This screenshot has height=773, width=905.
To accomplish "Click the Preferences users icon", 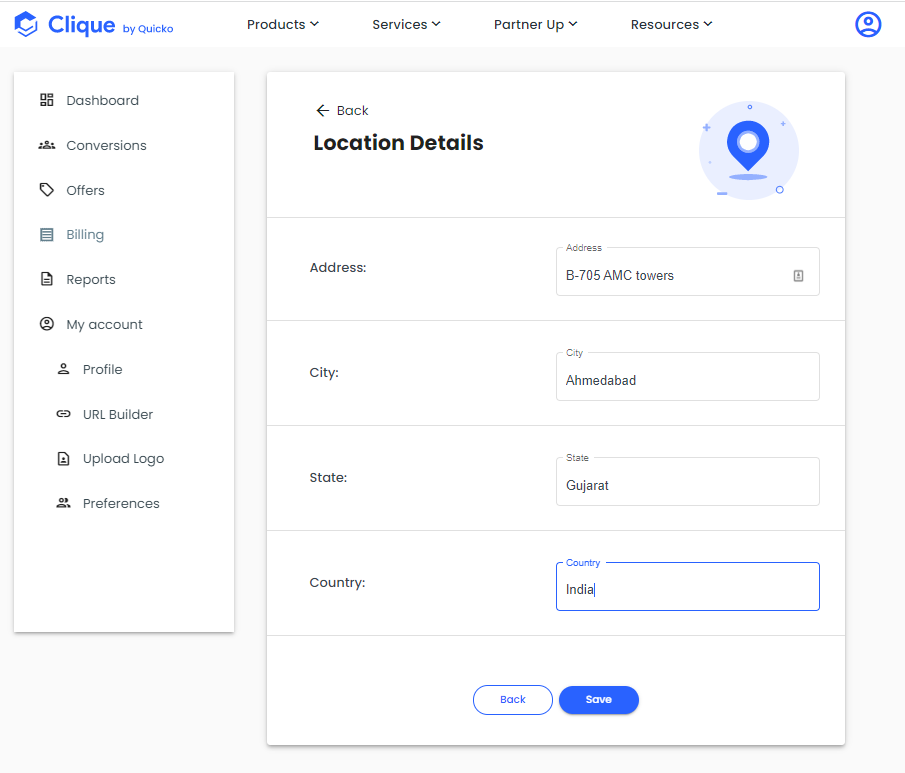I will point(63,503).
